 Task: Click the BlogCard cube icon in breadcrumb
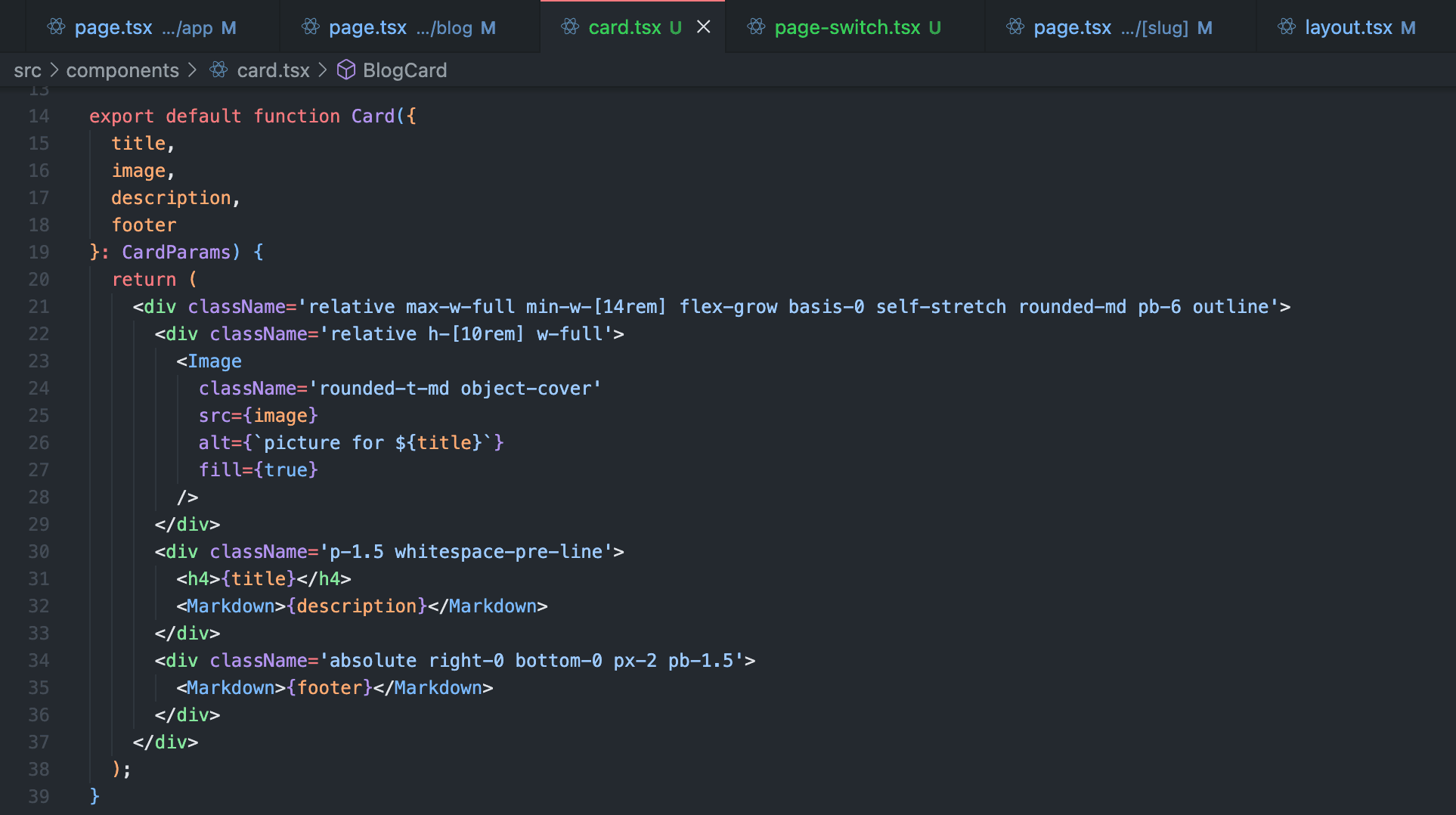[346, 70]
